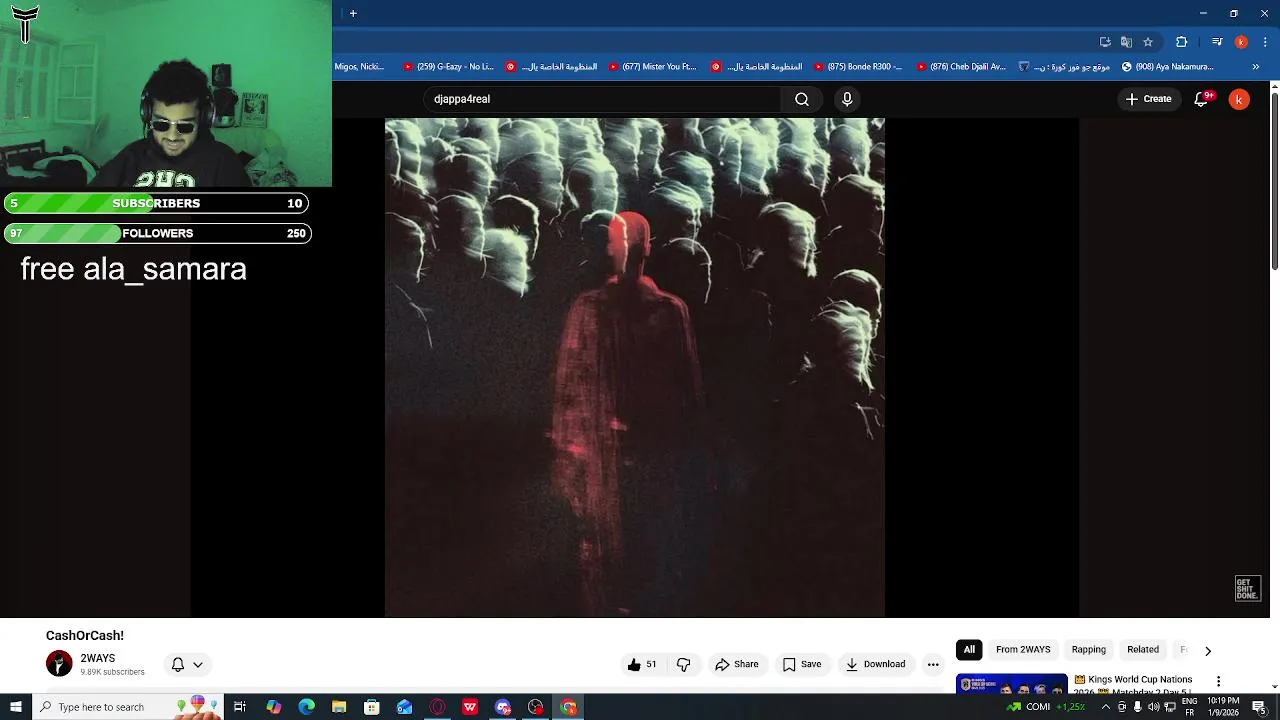Save the video to playlist
The height and width of the screenshot is (720, 1280).
pos(802,664)
